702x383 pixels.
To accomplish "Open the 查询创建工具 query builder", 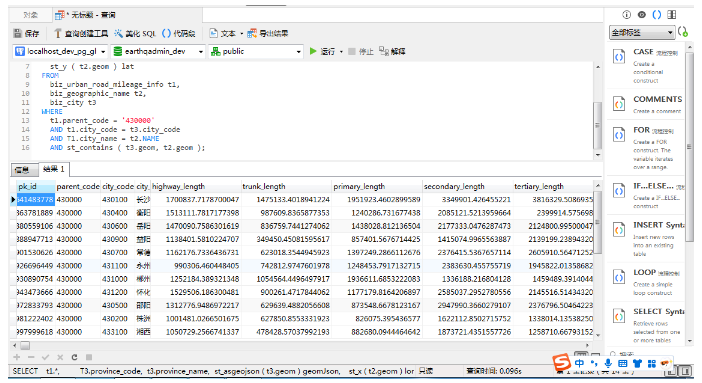I will [81, 33].
